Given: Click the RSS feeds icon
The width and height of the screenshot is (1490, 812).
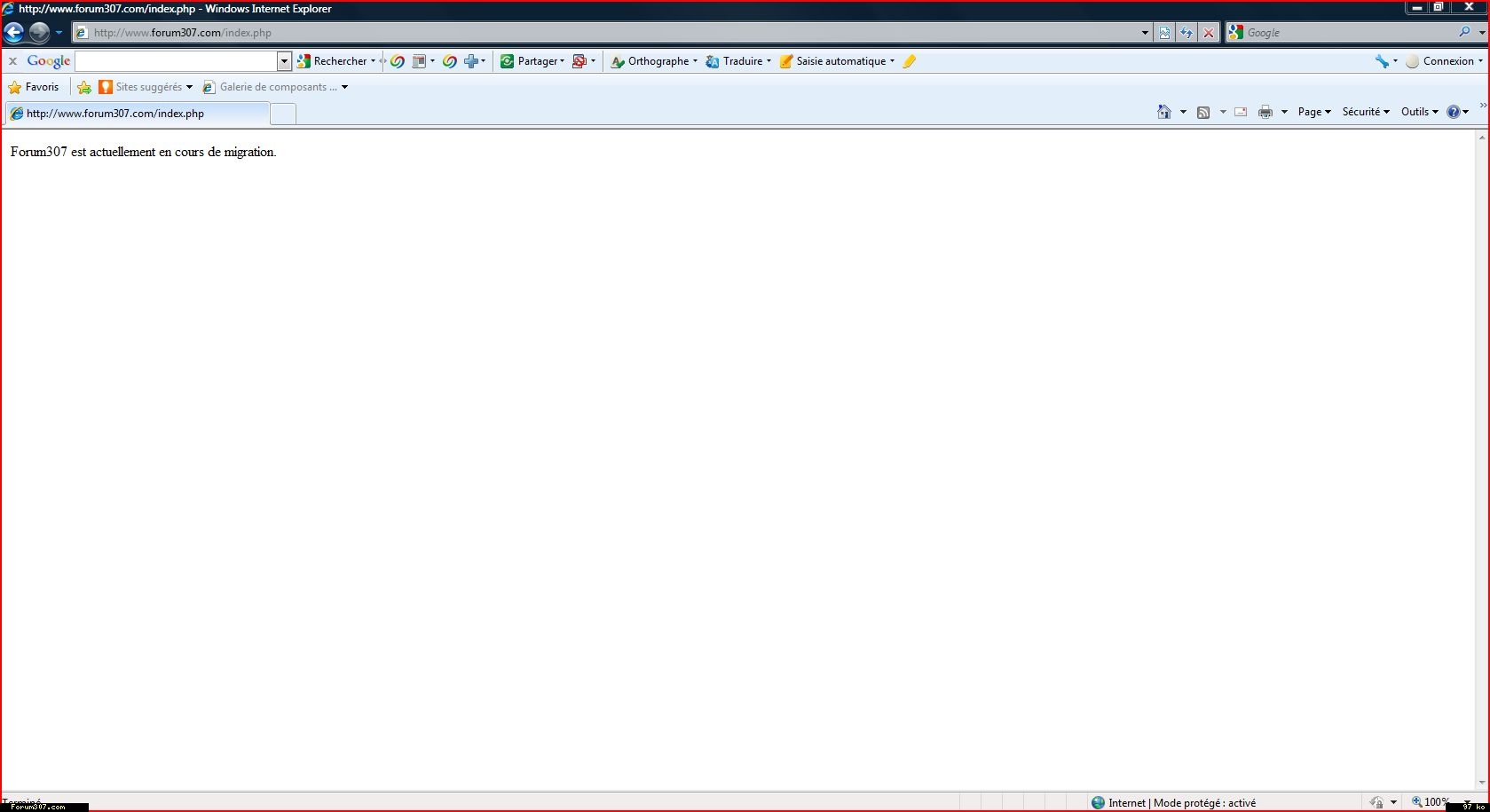Looking at the screenshot, I should coord(1203,112).
